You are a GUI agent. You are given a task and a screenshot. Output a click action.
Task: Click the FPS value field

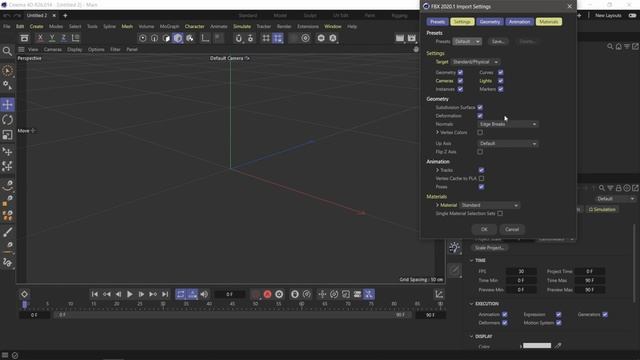(521, 271)
